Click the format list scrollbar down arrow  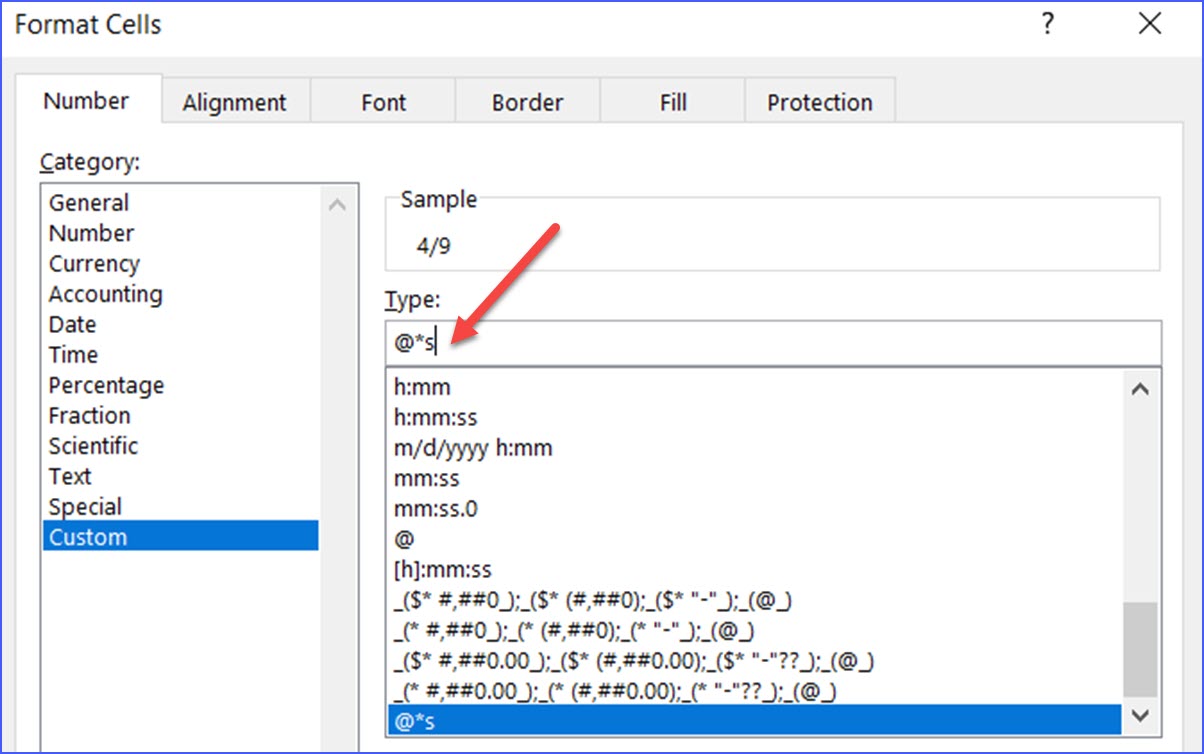point(1140,716)
